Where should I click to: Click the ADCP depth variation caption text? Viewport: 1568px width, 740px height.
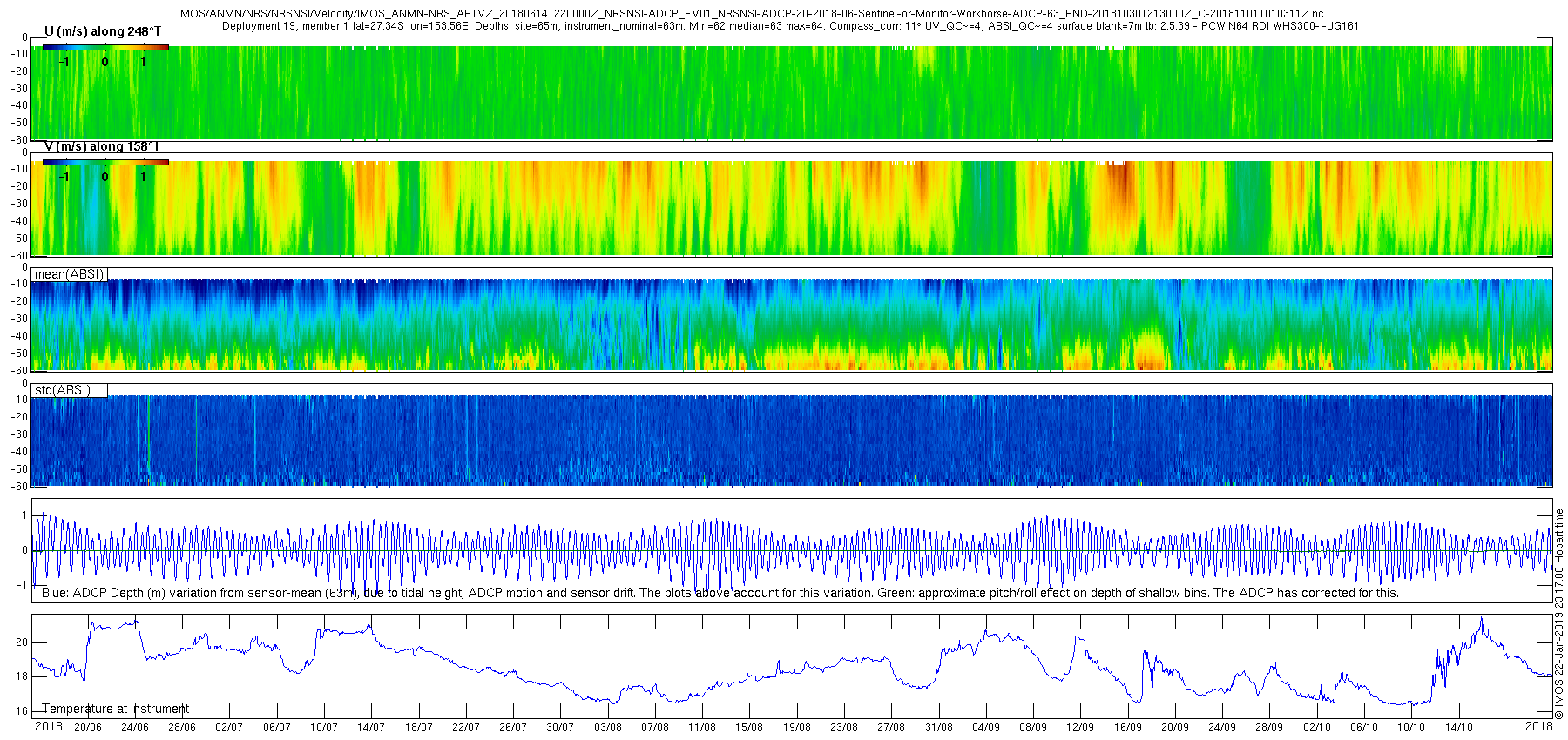pyautogui.click(x=720, y=593)
